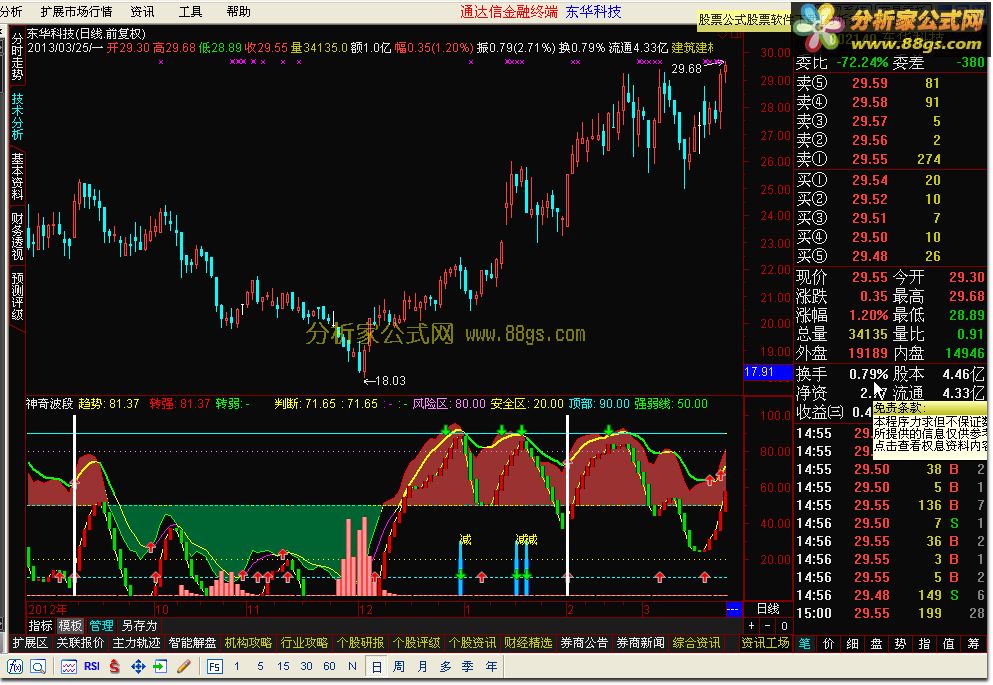993x685 pixels.
Task: Open the 关联报价 tab
Action: [80, 643]
